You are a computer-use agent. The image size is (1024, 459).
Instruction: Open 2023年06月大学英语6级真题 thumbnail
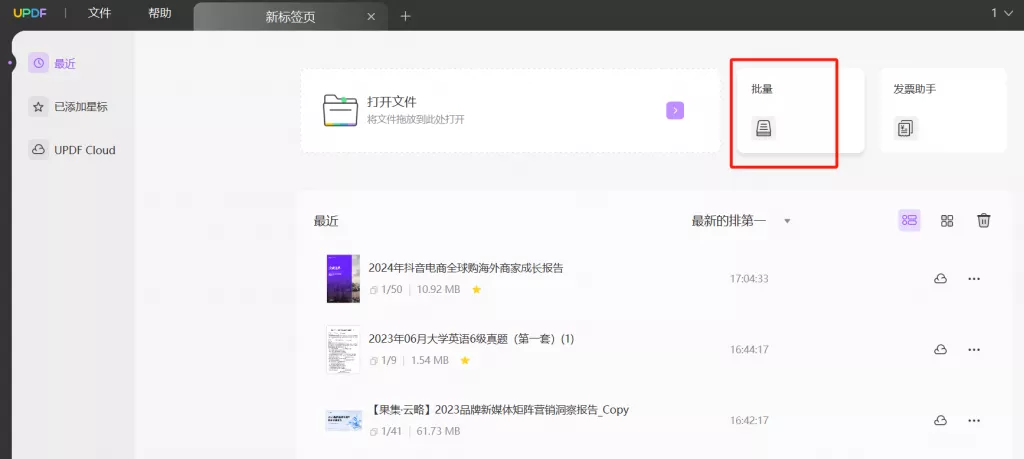tap(343, 349)
